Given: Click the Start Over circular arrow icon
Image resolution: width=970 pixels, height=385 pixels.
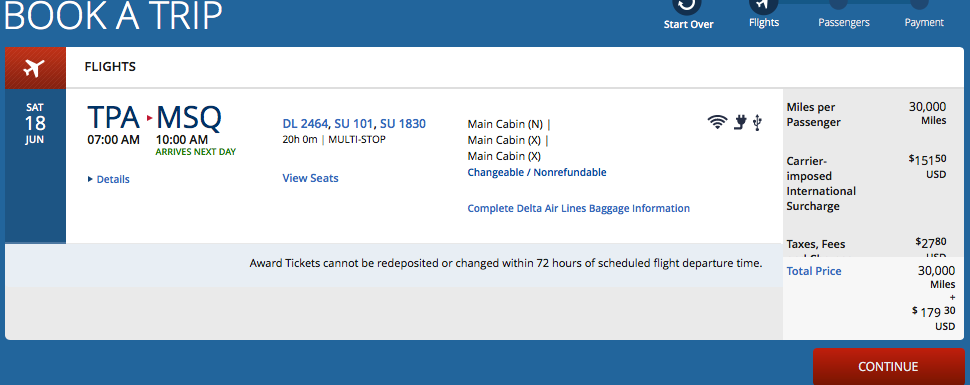Looking at the screenshot, I should 687,4.
